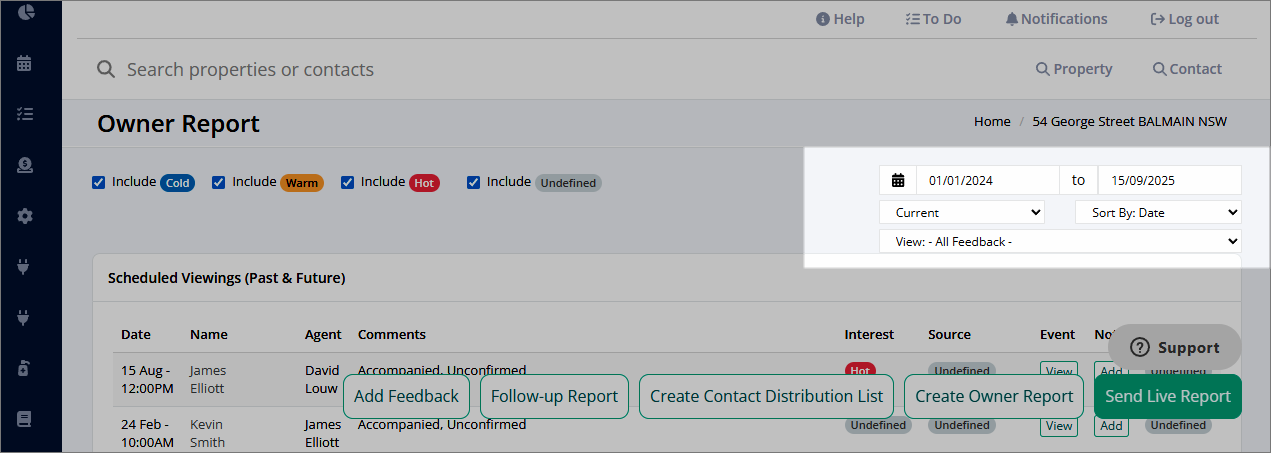
Task: Select Property search filter
Action: [x=1074, y=69]
